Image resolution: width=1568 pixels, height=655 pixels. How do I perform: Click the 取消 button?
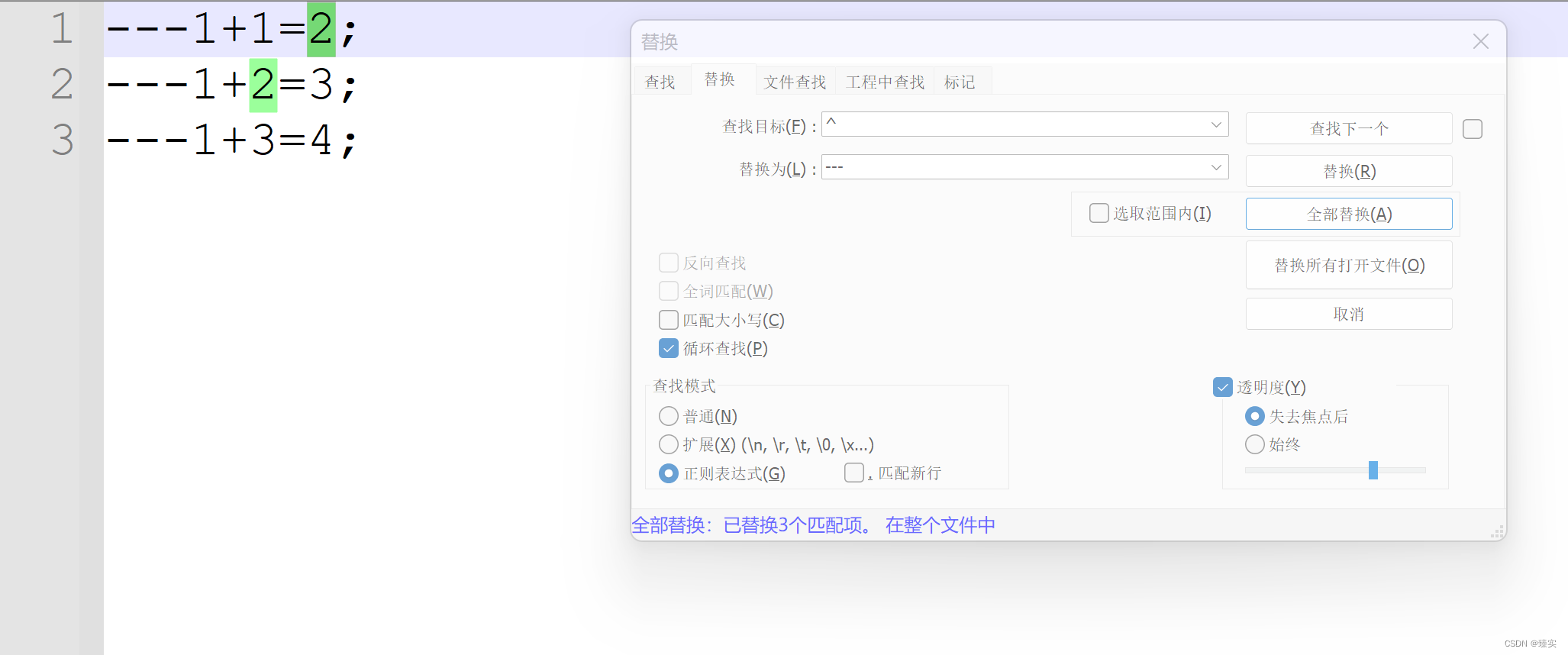pos(1349,314)
